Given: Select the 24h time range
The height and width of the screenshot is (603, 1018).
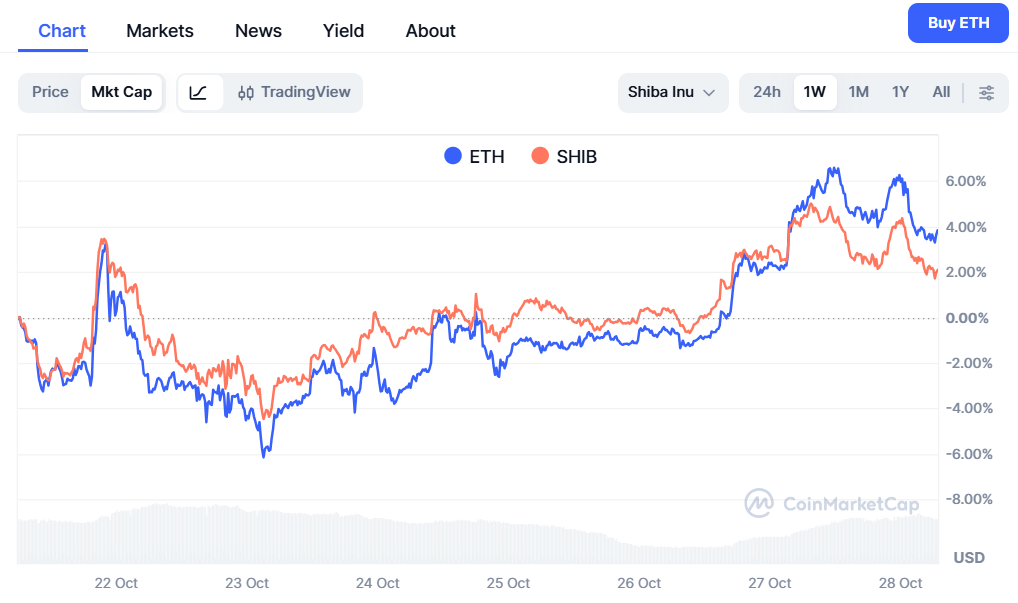Looking at the screenshot, I should (766, 91).
